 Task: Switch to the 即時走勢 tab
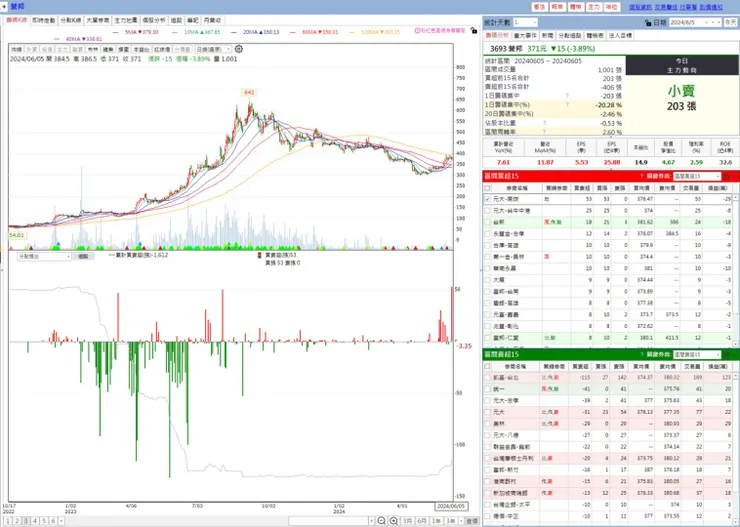[x=43, y=20]
